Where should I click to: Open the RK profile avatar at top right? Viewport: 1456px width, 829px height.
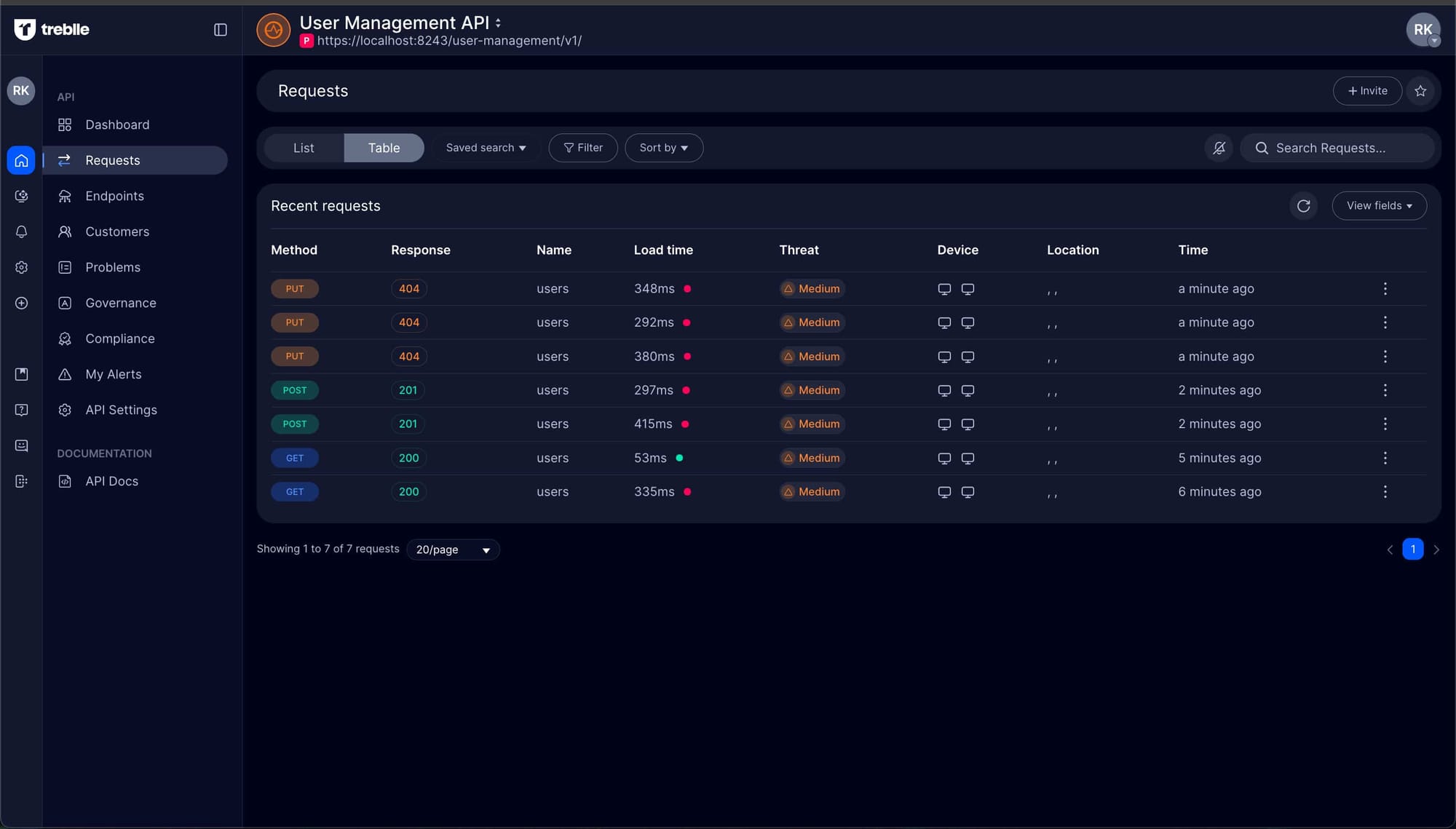1423,30
